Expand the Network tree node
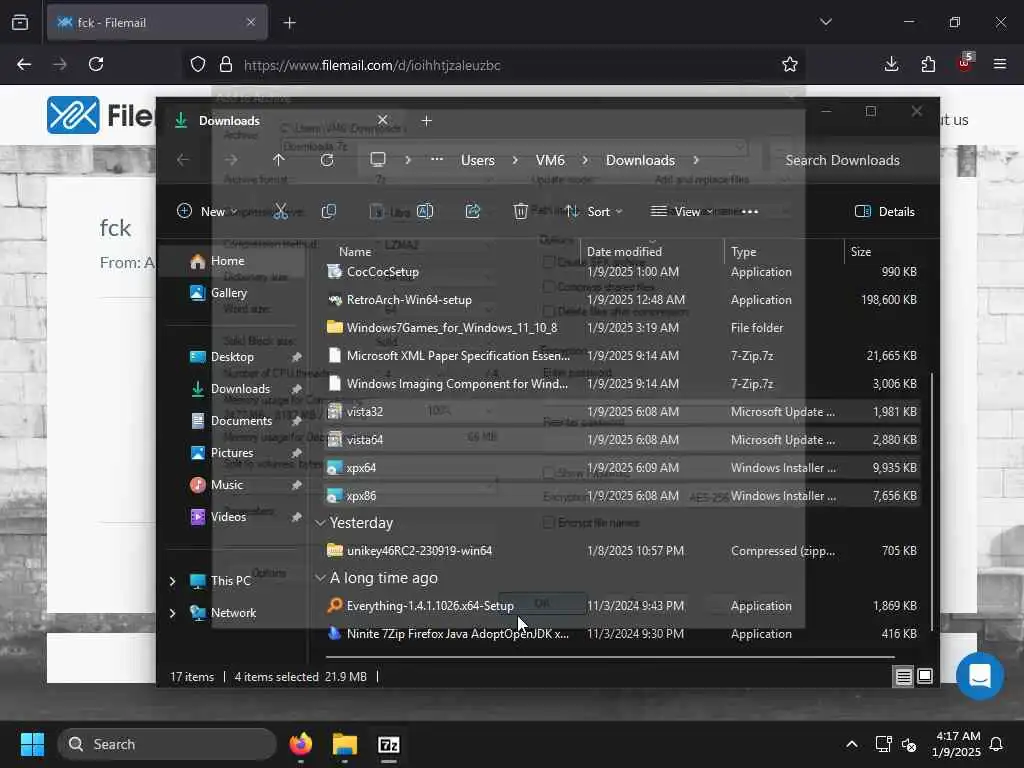Image resolution: width=1024 pixels, height=768 pixels. [172, 613]
